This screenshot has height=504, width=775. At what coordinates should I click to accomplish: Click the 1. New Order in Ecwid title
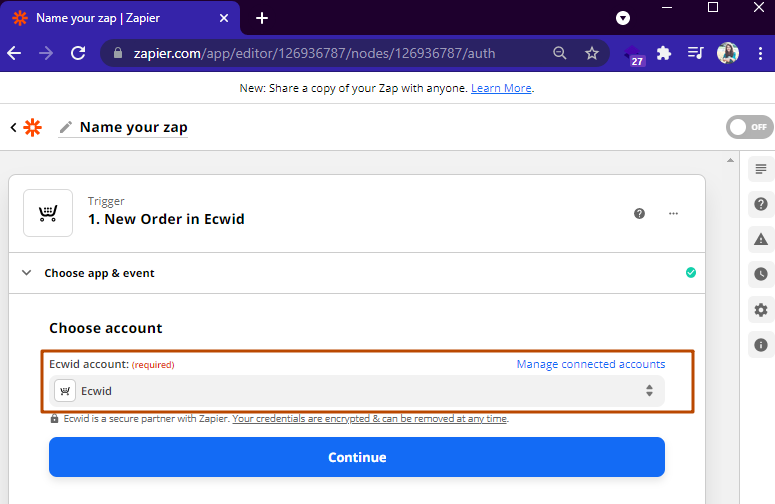click(x=166, y=219)
